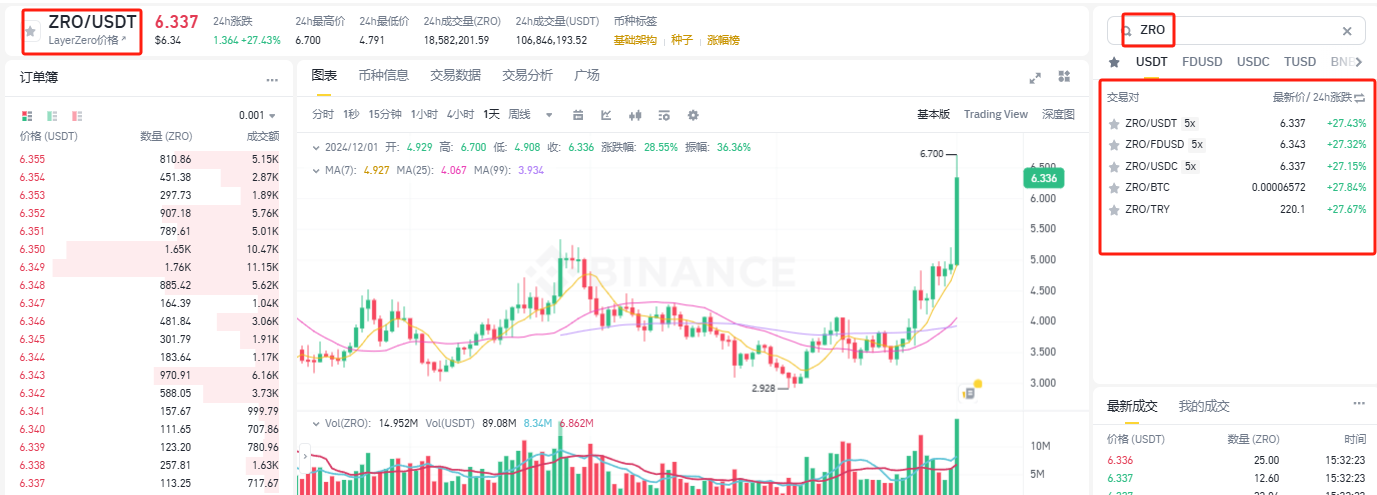Screen dimensions: 1377x495
Task: Set chart interval to 1秒
Action: [351, 115]
